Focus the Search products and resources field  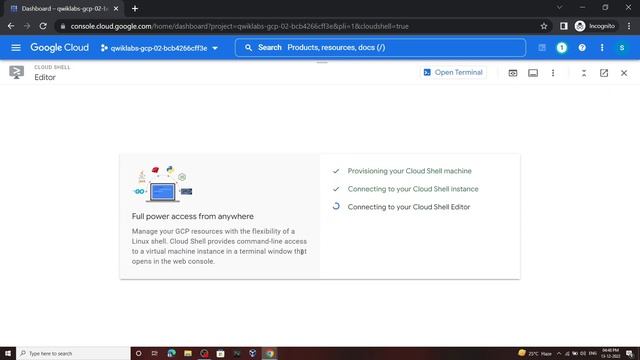pos(380,48)
